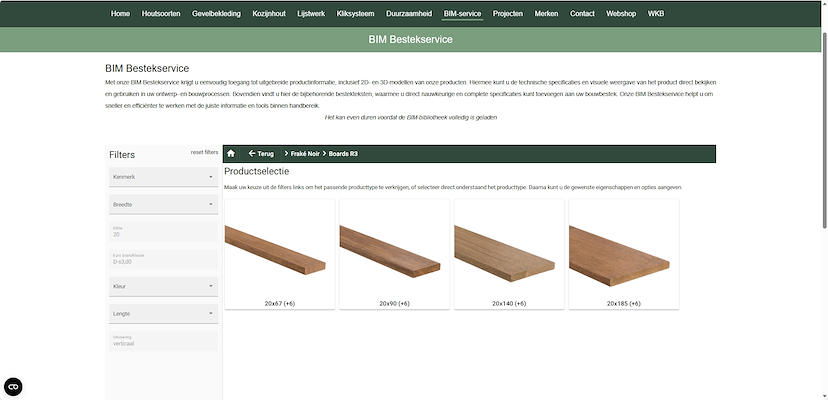Expand the Kleur filter dropdown
This screenshot has width=828, height=400.
tap(162, 286)
